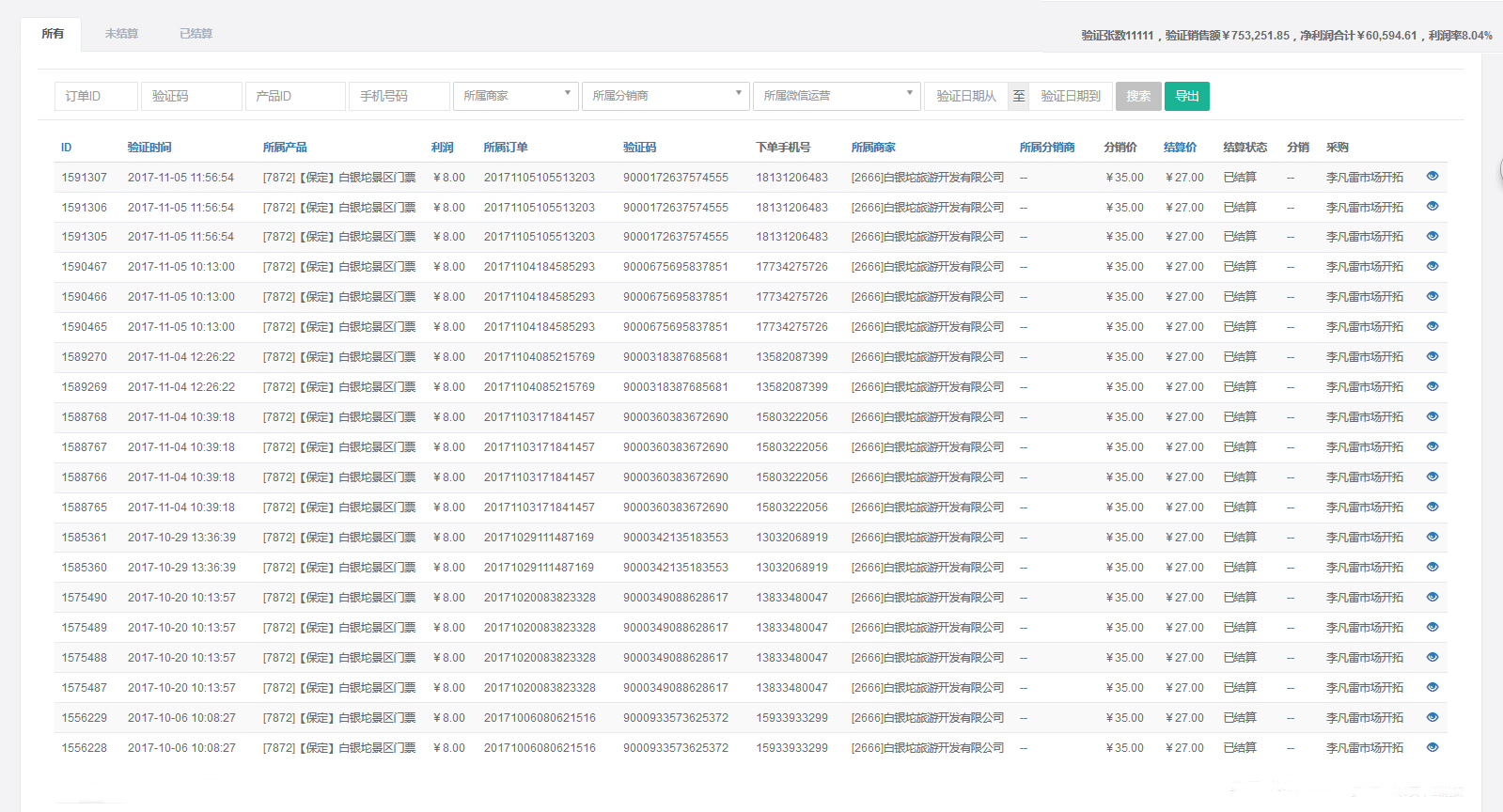
Task: Click the green 导出 export button
Action: click(x=1187, y=96)
